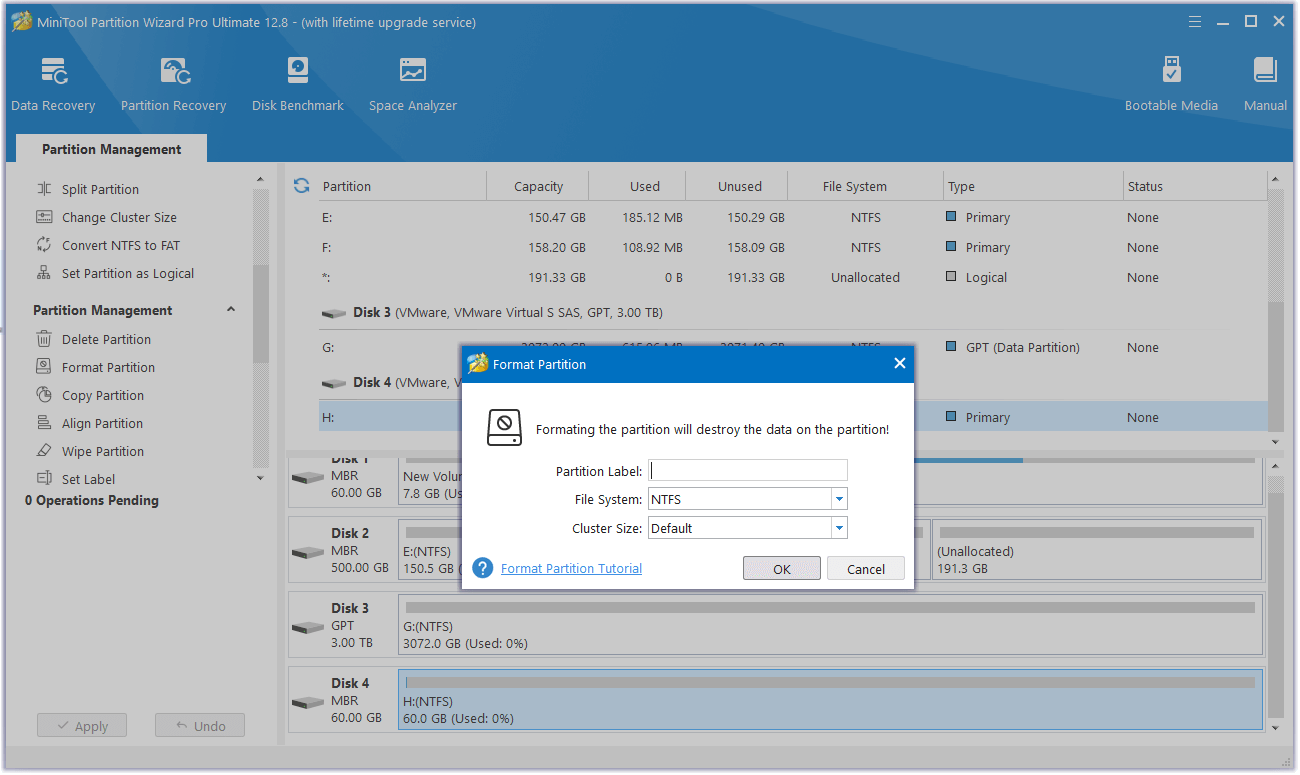Image resolution: width=1300 pixels, height=775 pixels.
Task: Click the Disk 3 drive icon in the disk map
Action: (308, 627)
